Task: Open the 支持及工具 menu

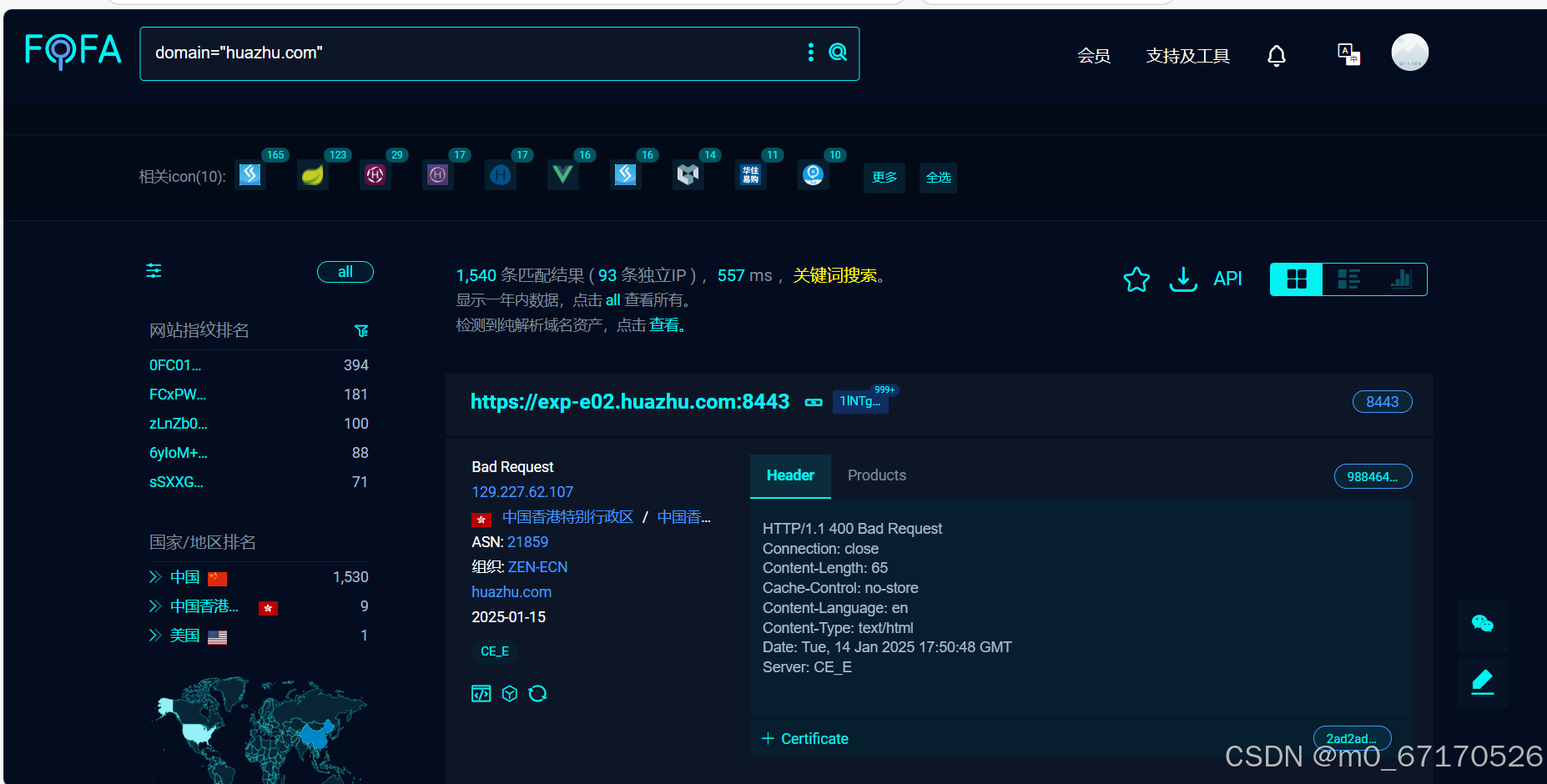Action: pyautogui.click(x=1187, y=56)
